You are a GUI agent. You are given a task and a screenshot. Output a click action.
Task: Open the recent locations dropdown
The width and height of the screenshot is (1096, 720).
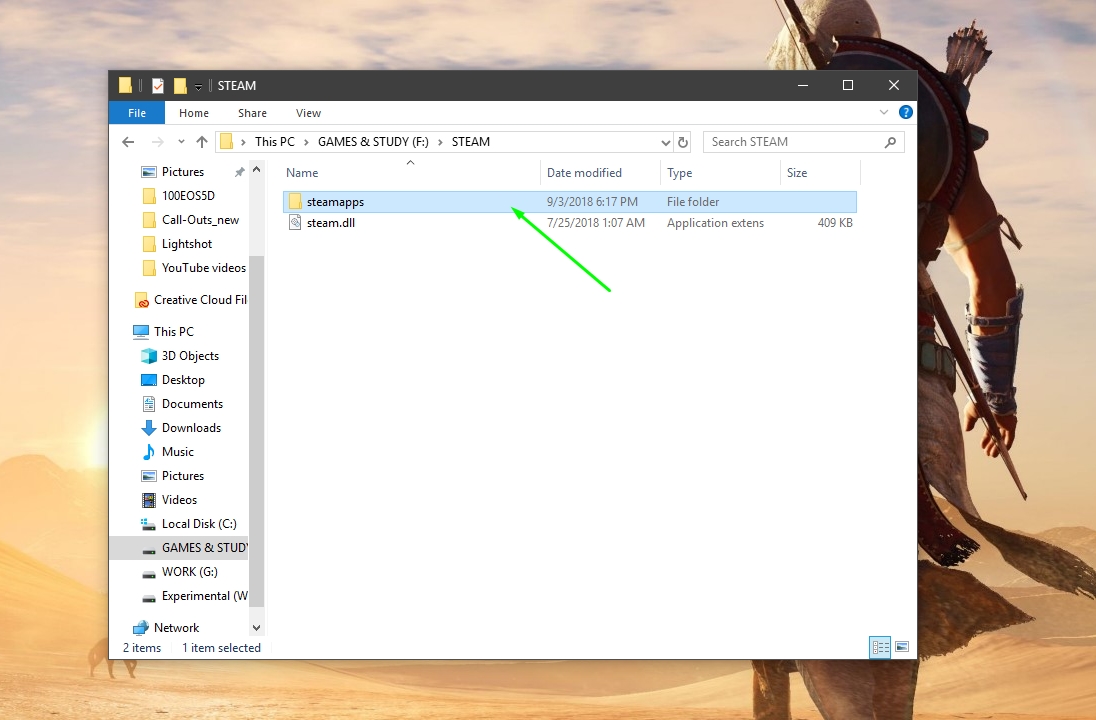tap(181, 142)
